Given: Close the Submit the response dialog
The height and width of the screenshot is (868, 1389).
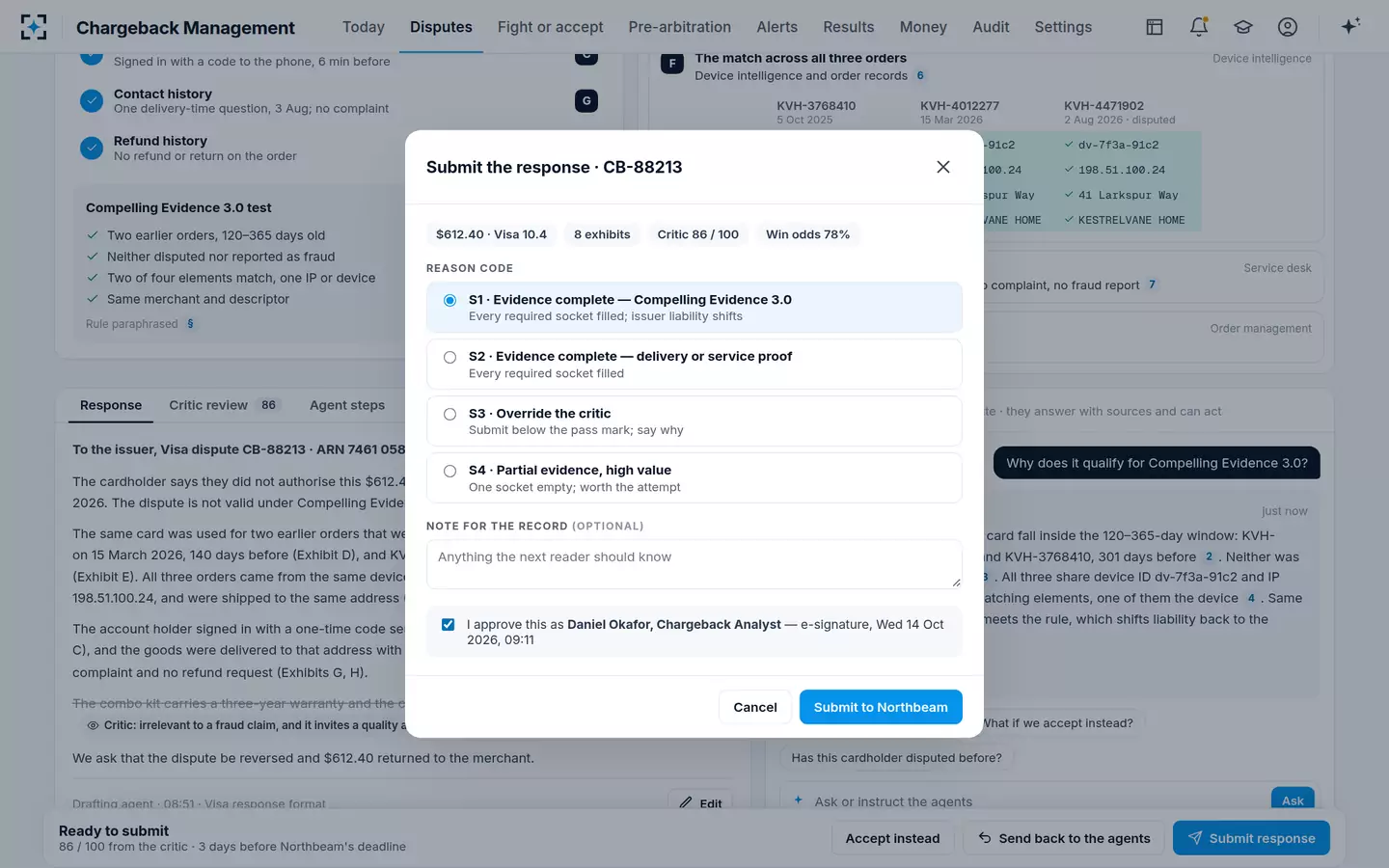Looking at the screenshot, I should (x=943, y=167).
